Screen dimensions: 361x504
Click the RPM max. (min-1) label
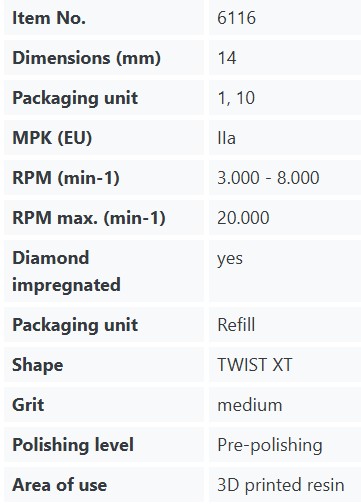pyautogui.click(x=89, y=218)
